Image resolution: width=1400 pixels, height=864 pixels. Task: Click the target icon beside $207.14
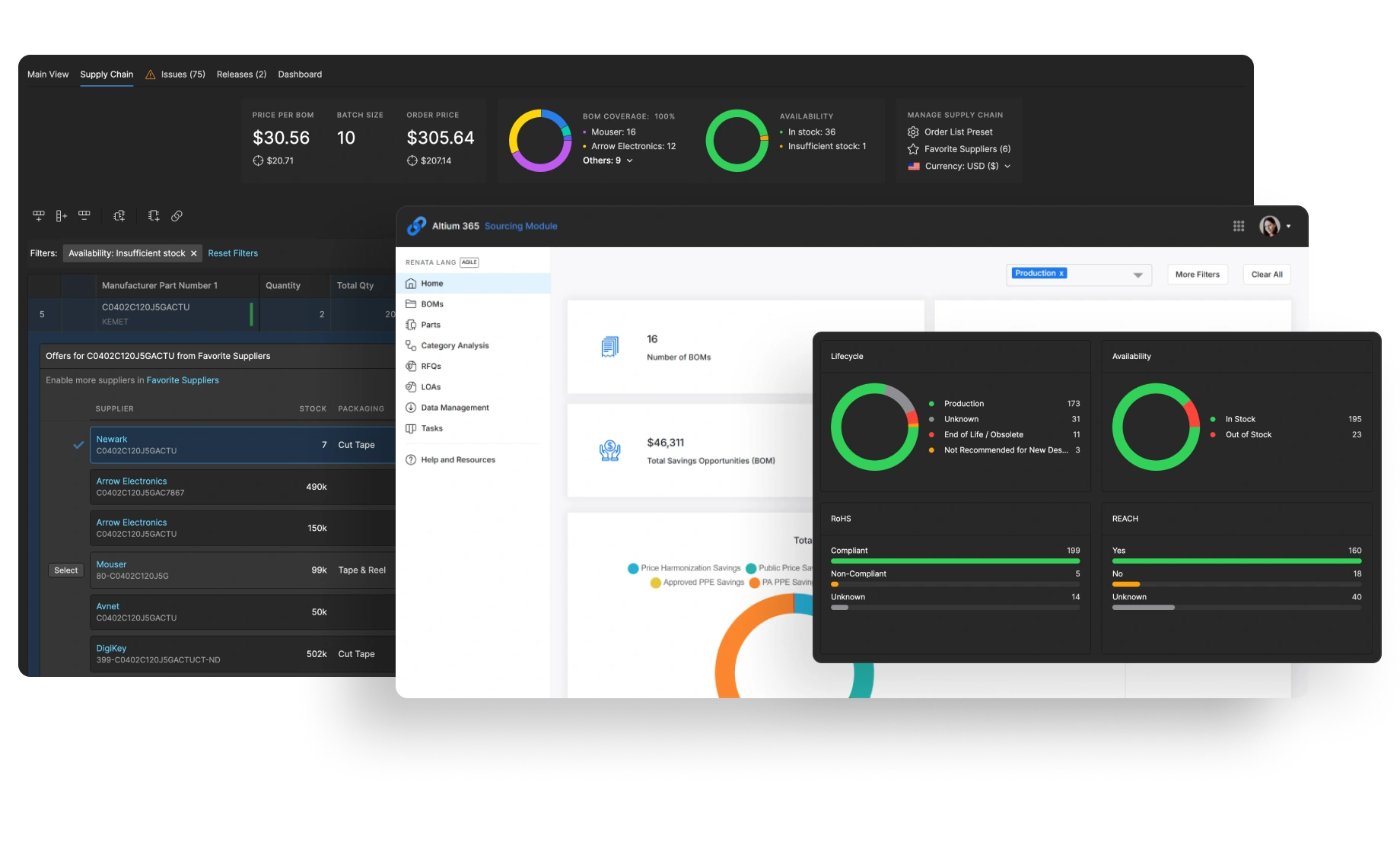[x=412, y=160]
